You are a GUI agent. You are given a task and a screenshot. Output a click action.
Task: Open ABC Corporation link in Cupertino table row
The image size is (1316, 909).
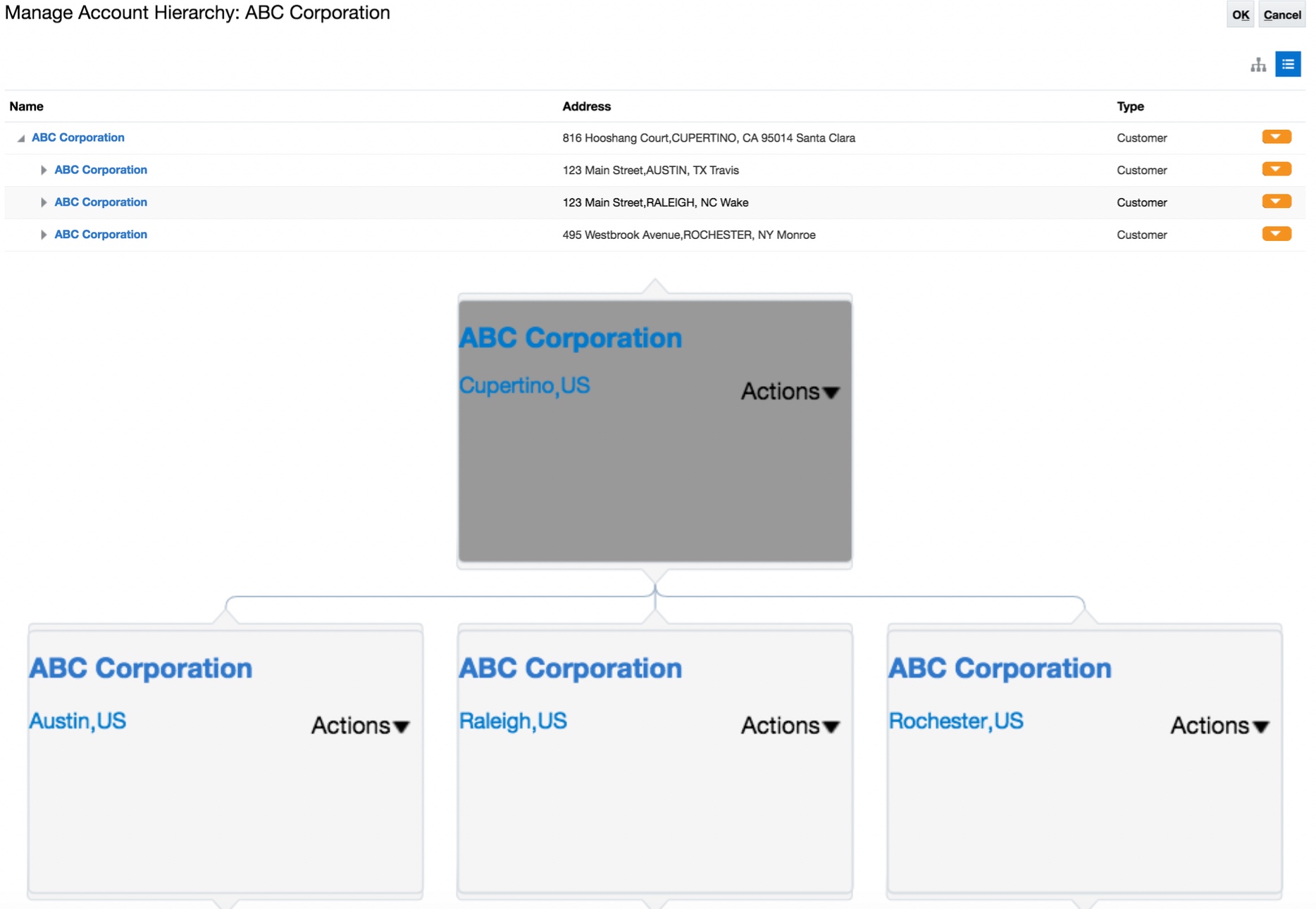point(78,138)
